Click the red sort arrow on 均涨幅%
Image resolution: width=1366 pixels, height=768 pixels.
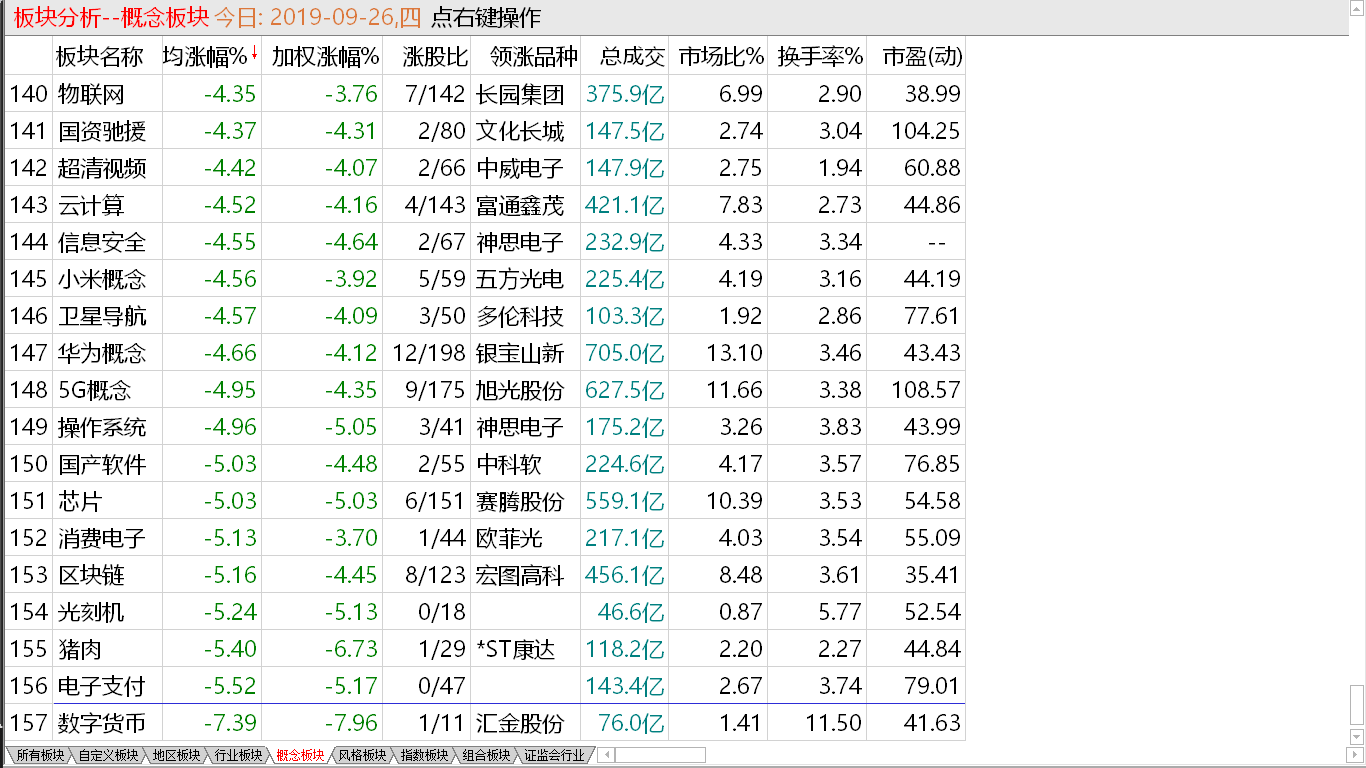(254, 53)
